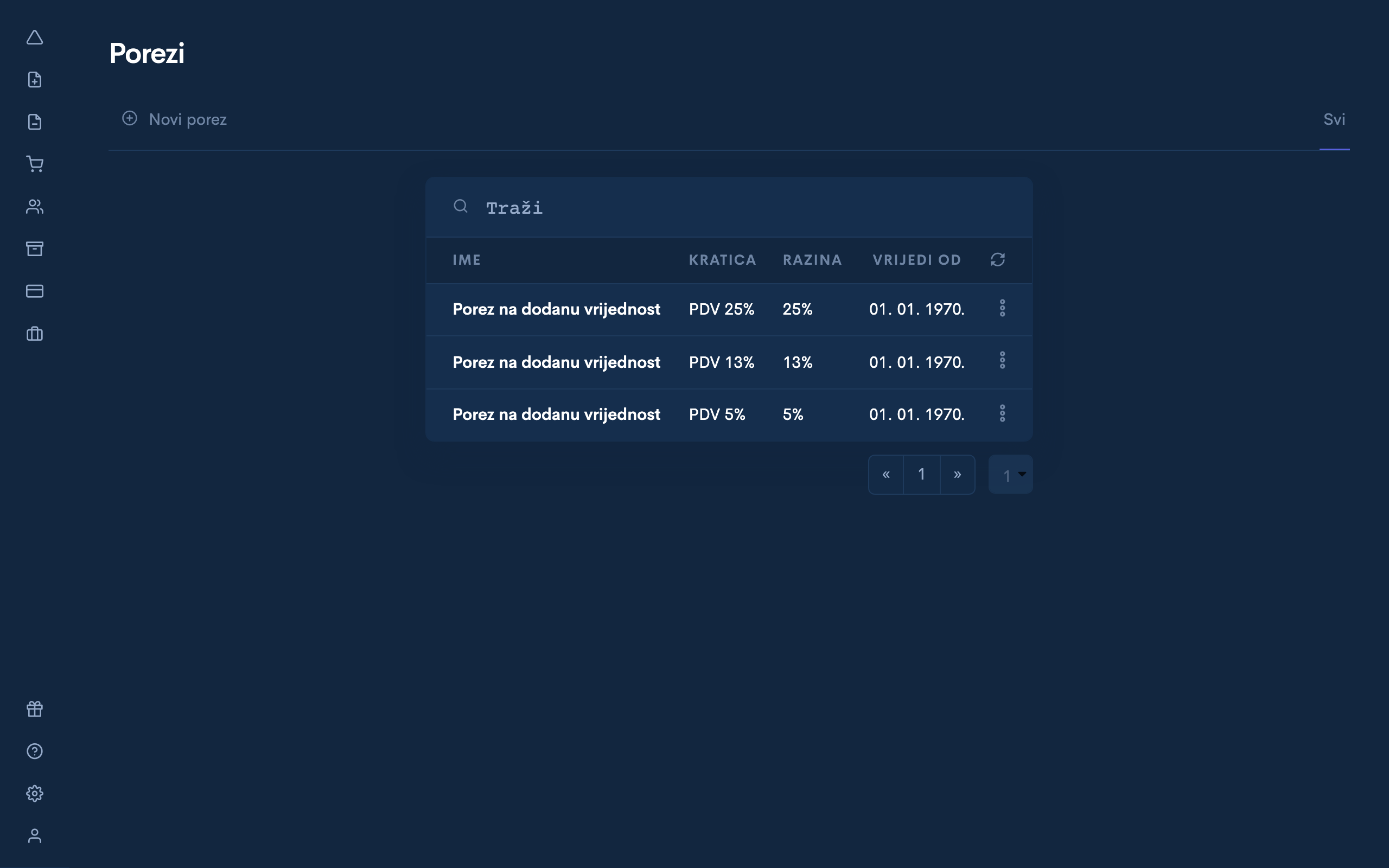The width and height of the screenshot is (1389, 868).
Task: Open the customers people icon in sidebar
Action: pos(34,207)
